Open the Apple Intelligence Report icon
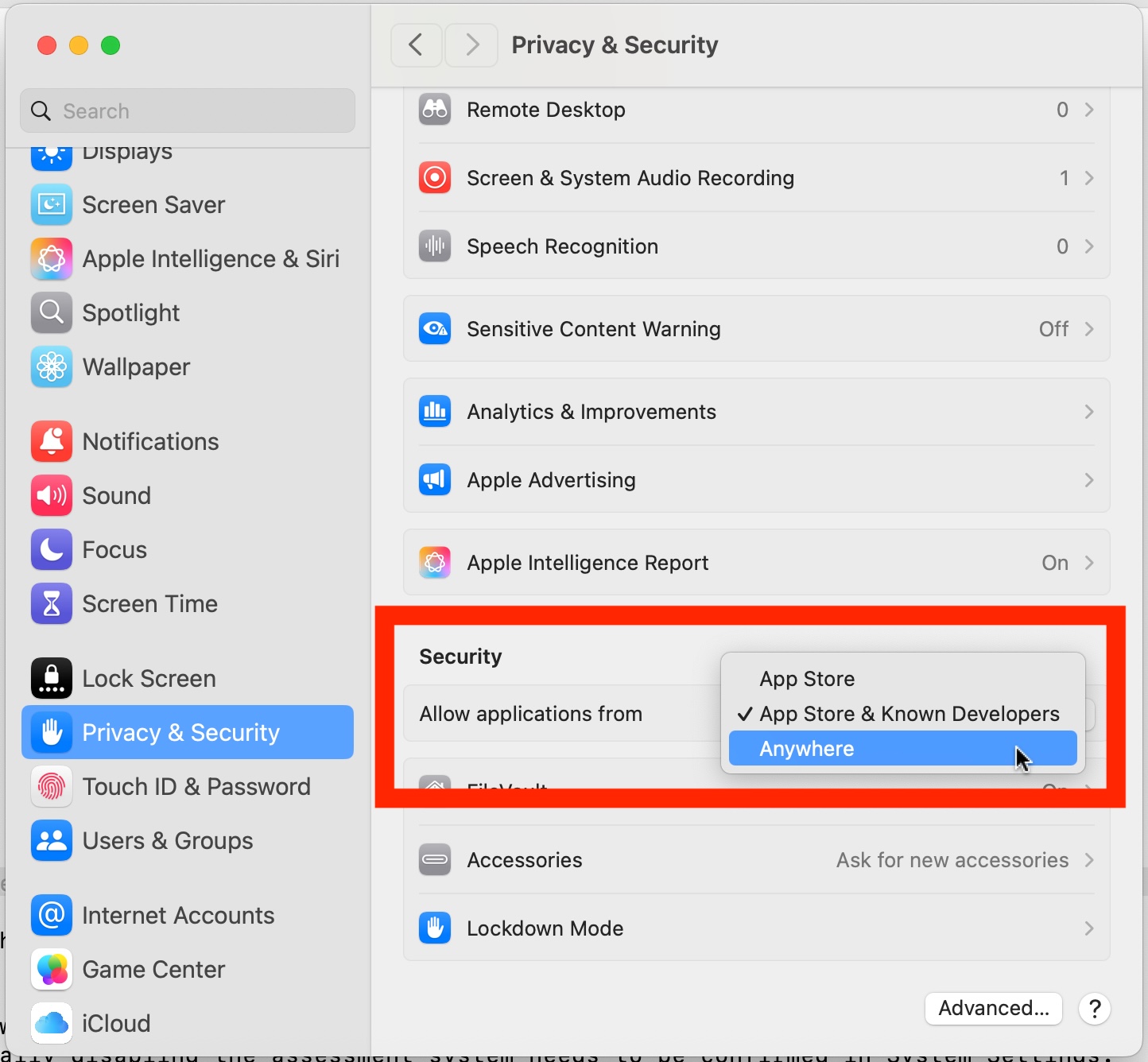1148x1062 pixels. coord(435,563)
